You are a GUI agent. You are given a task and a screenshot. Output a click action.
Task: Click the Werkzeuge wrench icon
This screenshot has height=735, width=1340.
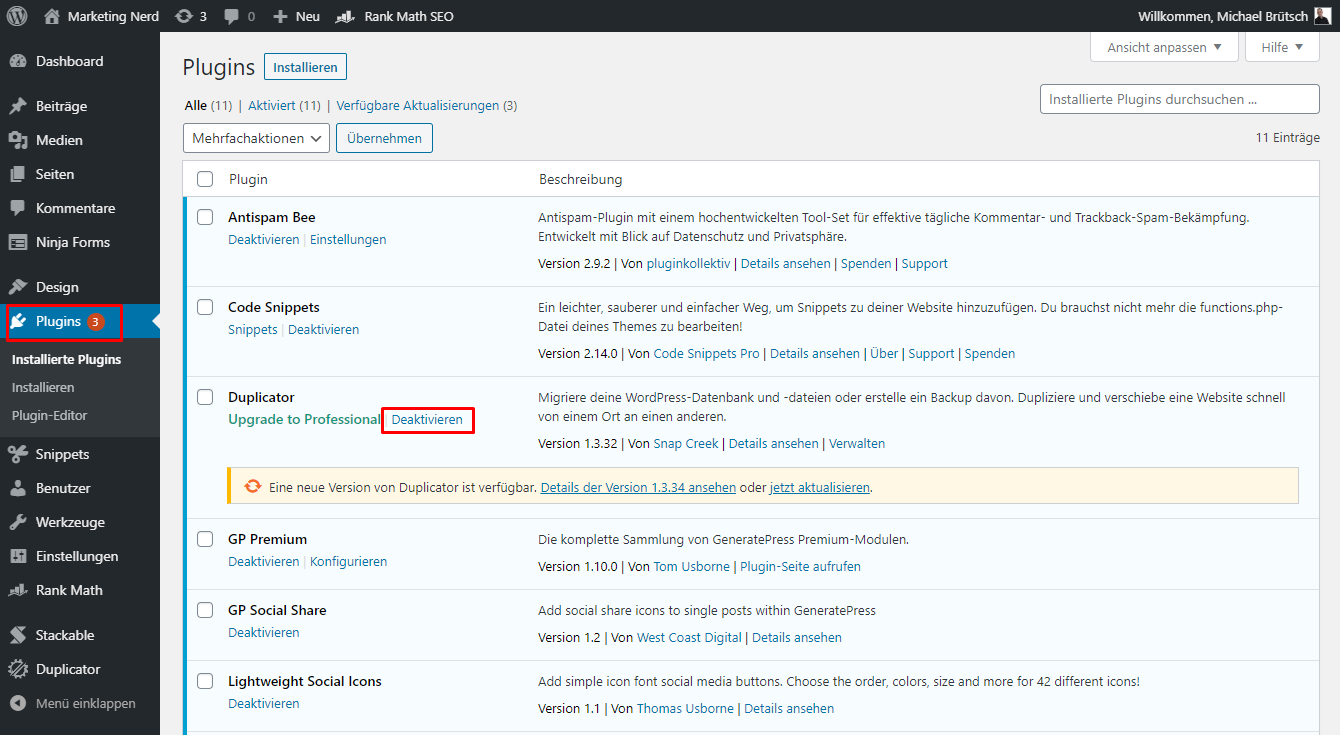coord(18,522)
